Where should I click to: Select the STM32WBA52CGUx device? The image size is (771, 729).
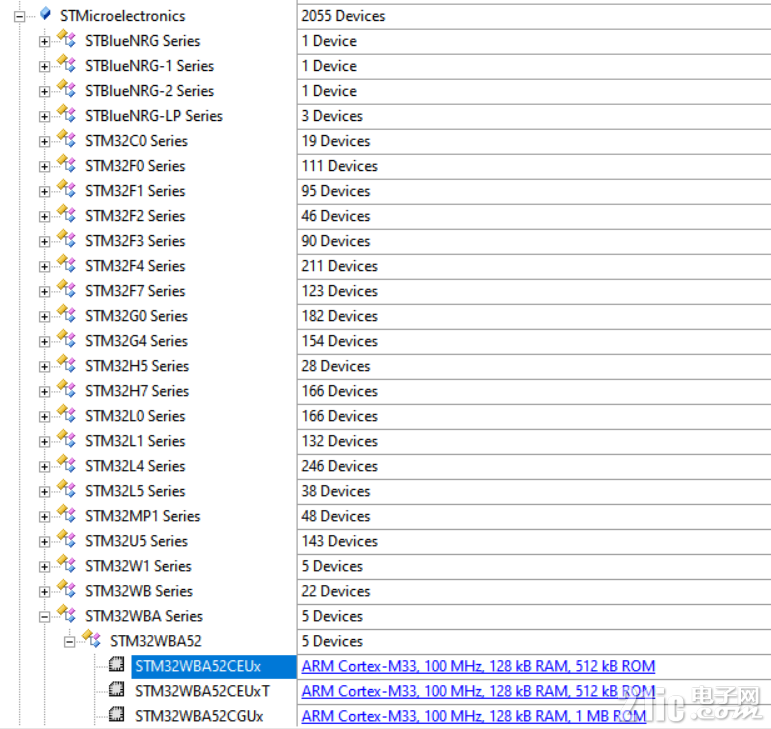199,716
